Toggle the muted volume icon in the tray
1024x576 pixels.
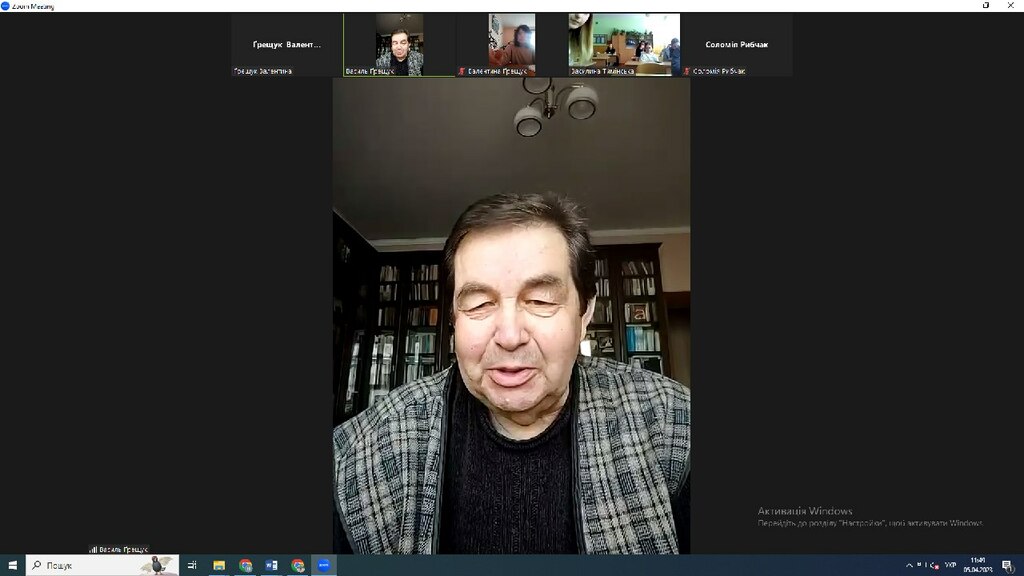click(935, 565)
